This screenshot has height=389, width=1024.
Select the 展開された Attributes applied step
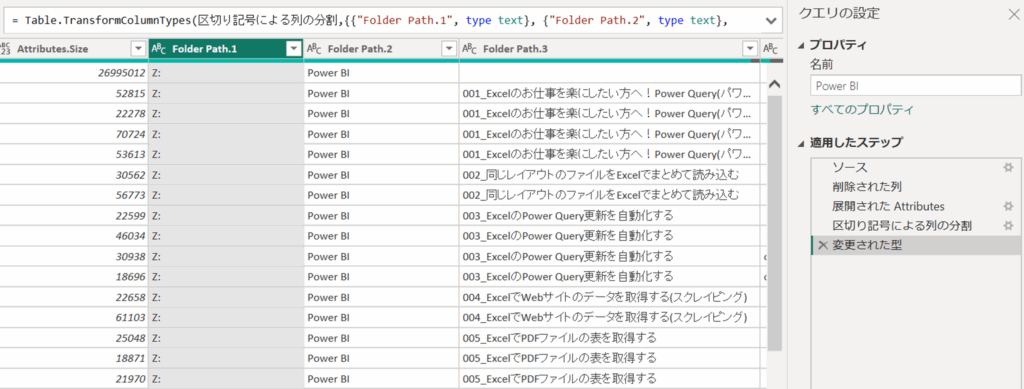(916, 206)
